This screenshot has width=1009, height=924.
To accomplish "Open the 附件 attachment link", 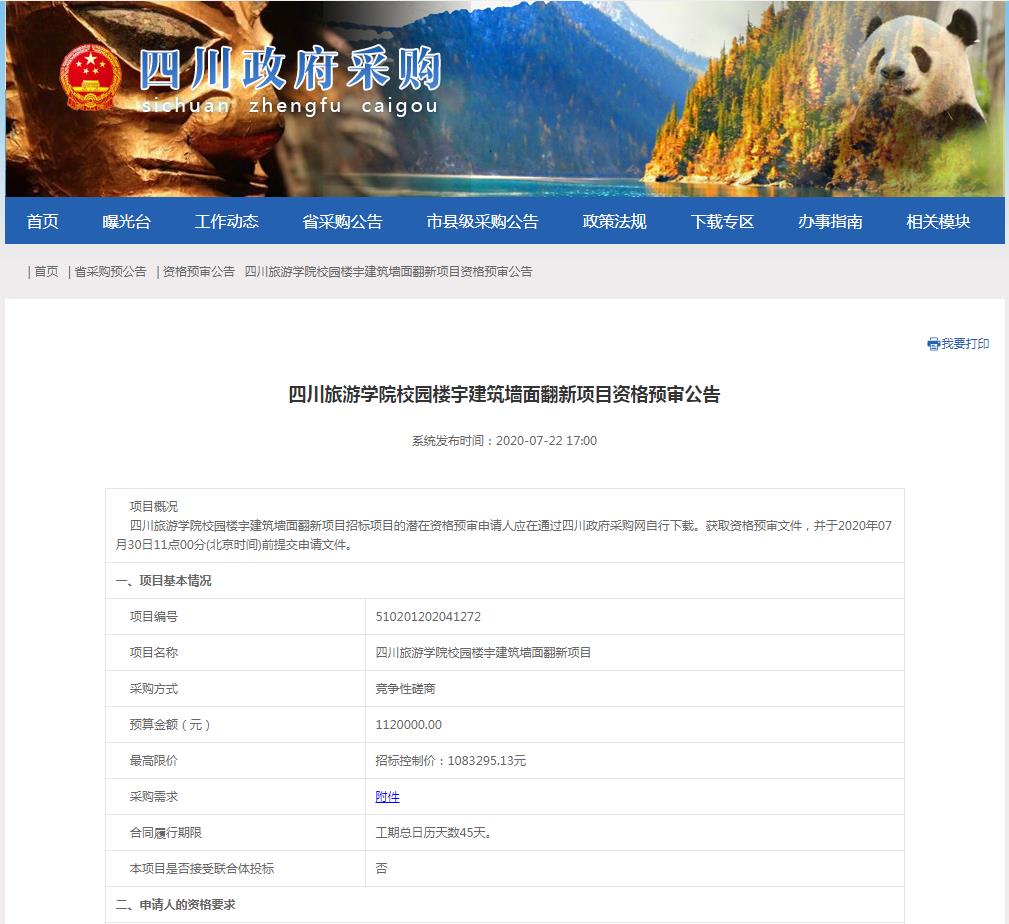I will point(387,797).
